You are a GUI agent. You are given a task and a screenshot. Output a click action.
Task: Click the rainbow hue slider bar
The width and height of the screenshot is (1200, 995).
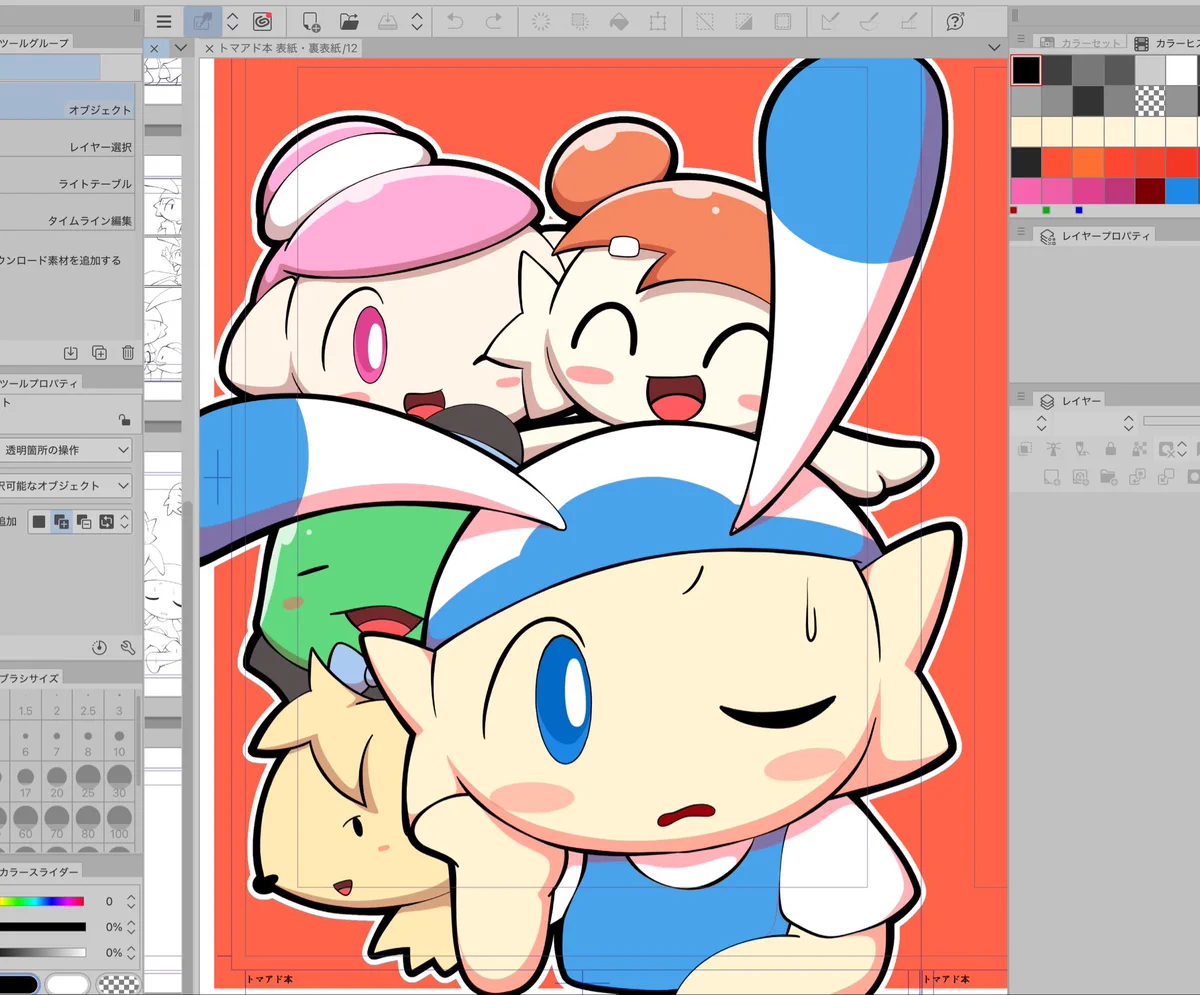tap(42, 901)
